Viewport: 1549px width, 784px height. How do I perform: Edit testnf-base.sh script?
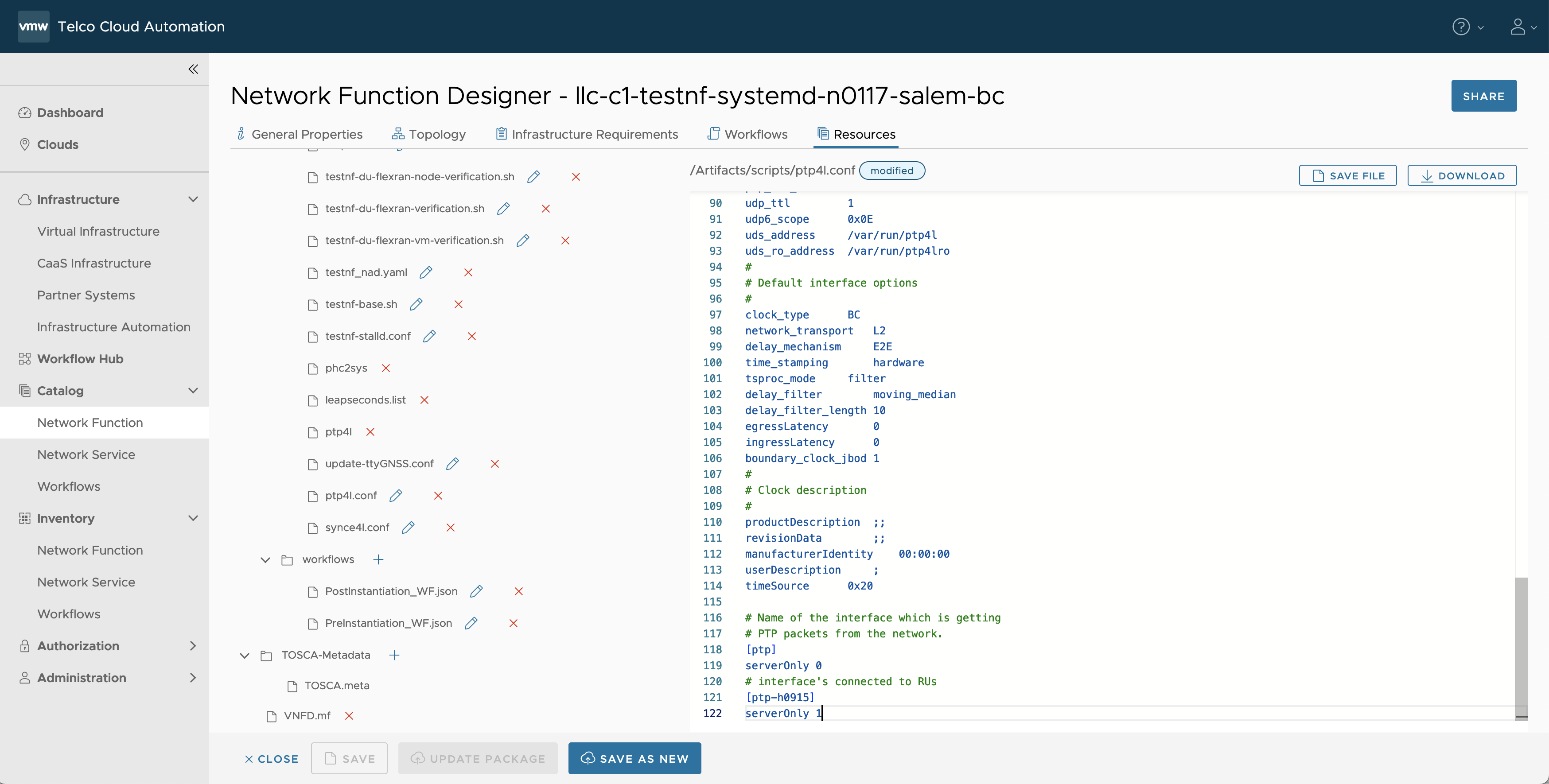[416, 304]
